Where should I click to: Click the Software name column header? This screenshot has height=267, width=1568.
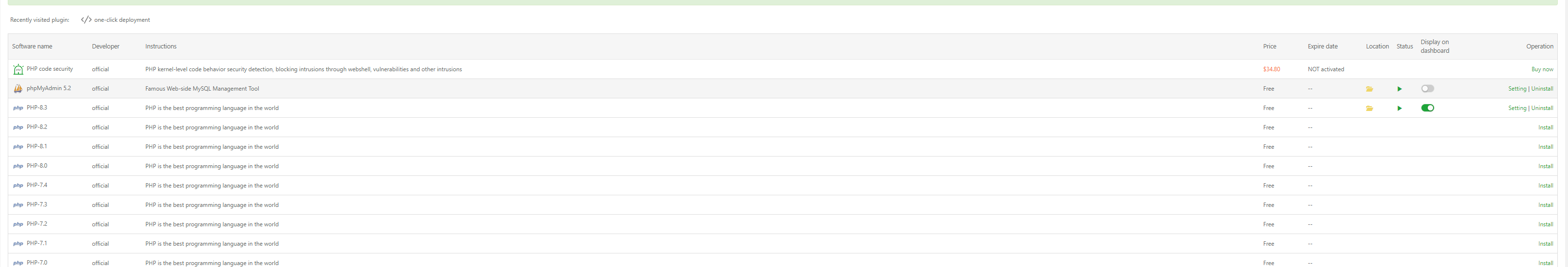coord(32,46)
